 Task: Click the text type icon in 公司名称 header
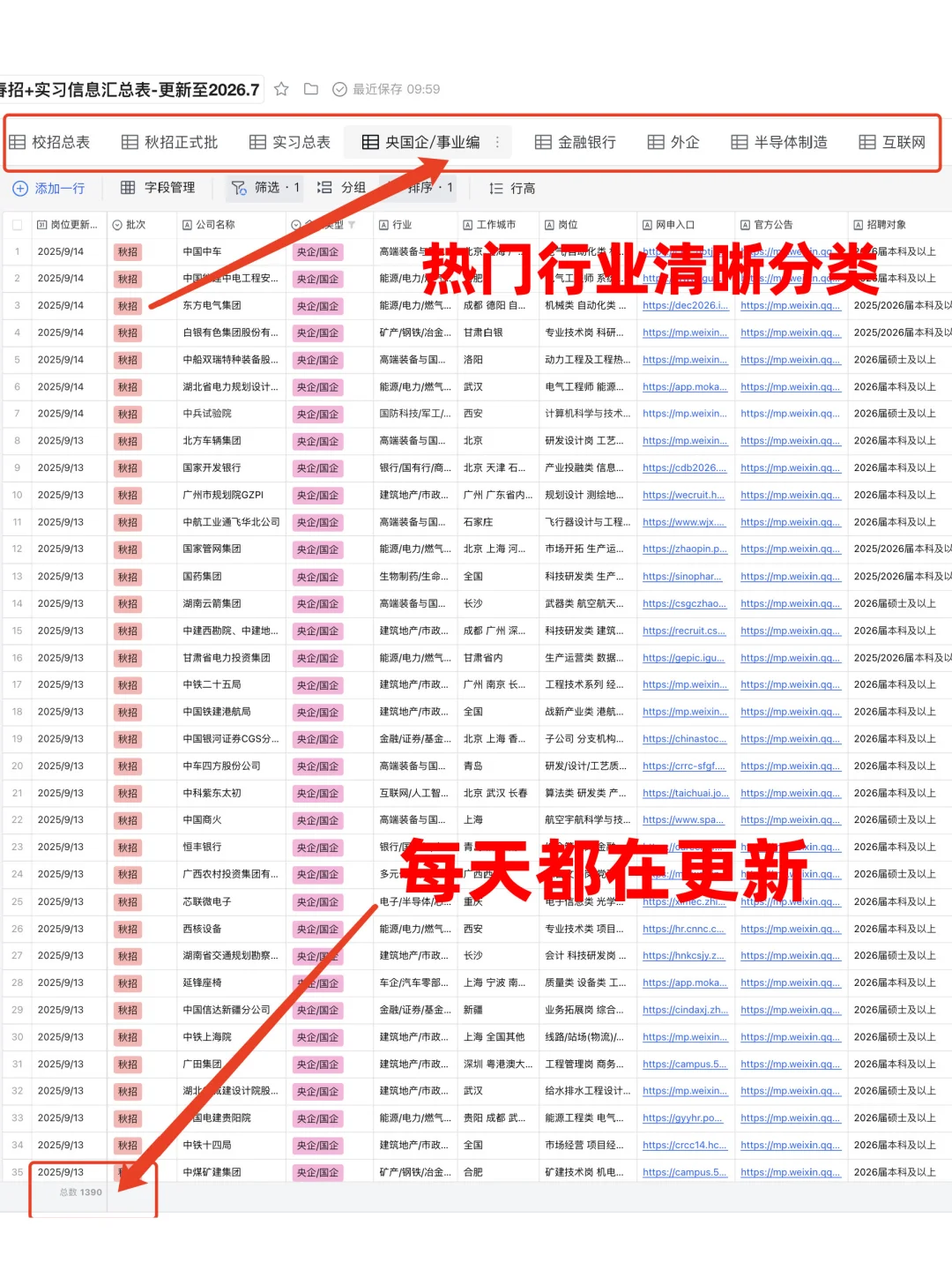coord(187,225)
